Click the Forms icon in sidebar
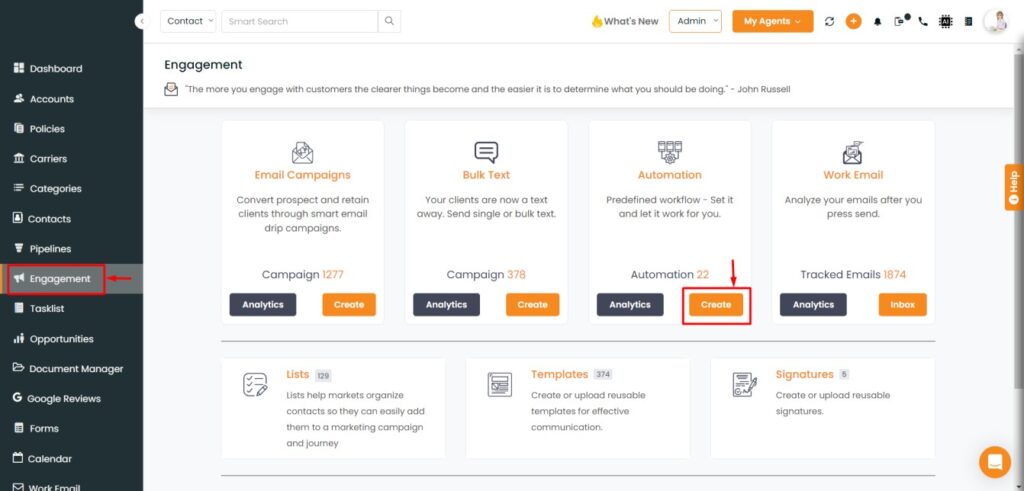The height and width of the screenshot is (491, 1024). [x=18, y=428]
